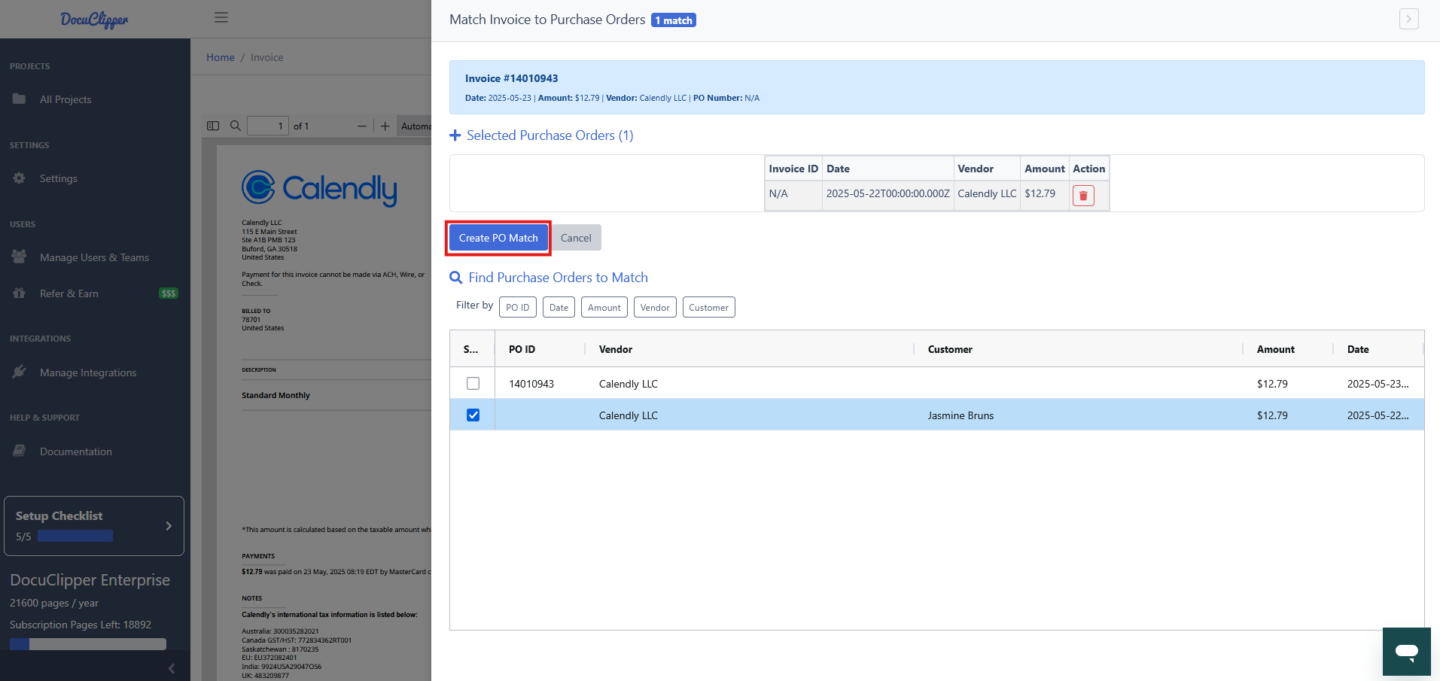Click the Manage Integrations plug icon

pos(19,372)
